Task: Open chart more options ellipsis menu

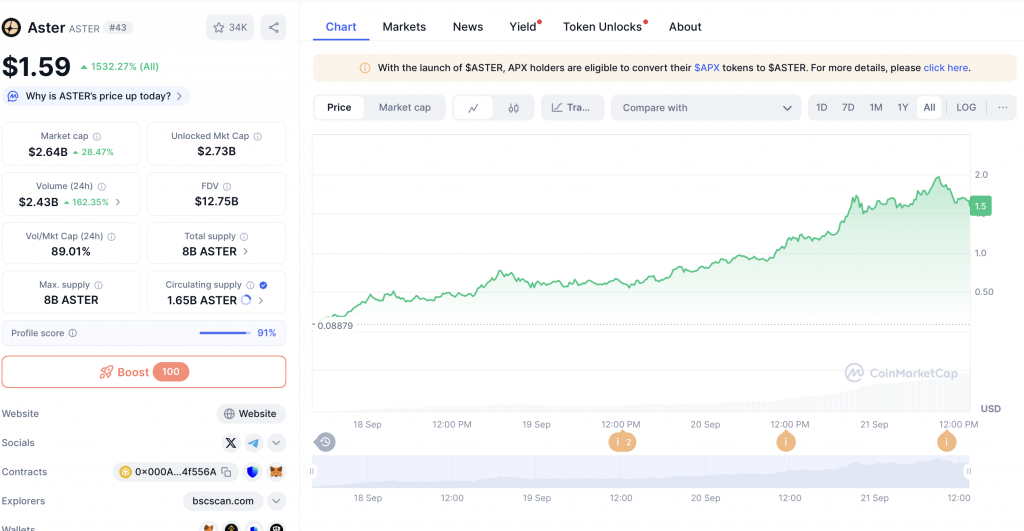Action: (1002, 108)
